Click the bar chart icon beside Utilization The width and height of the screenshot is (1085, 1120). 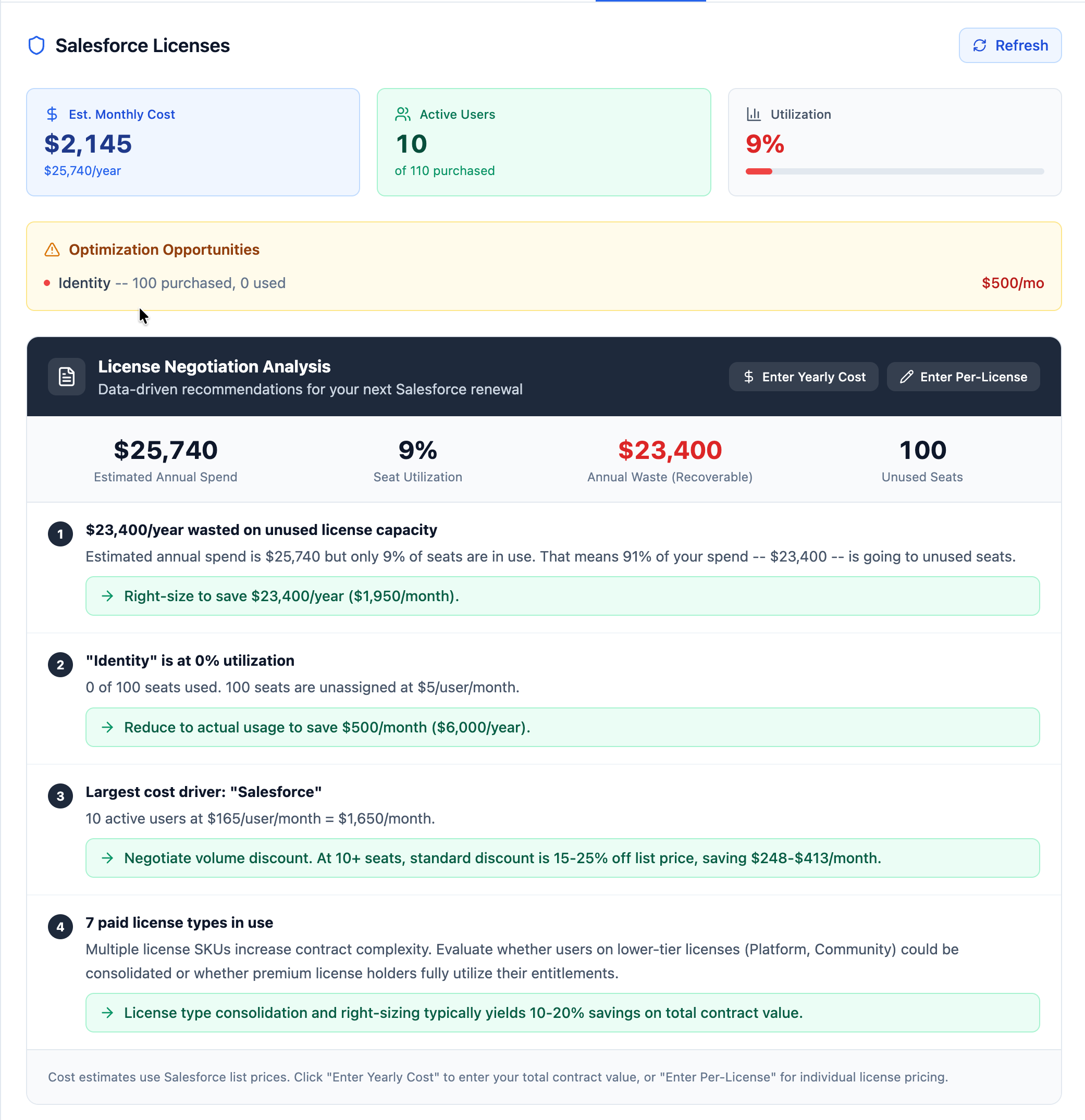coord(754,114)
